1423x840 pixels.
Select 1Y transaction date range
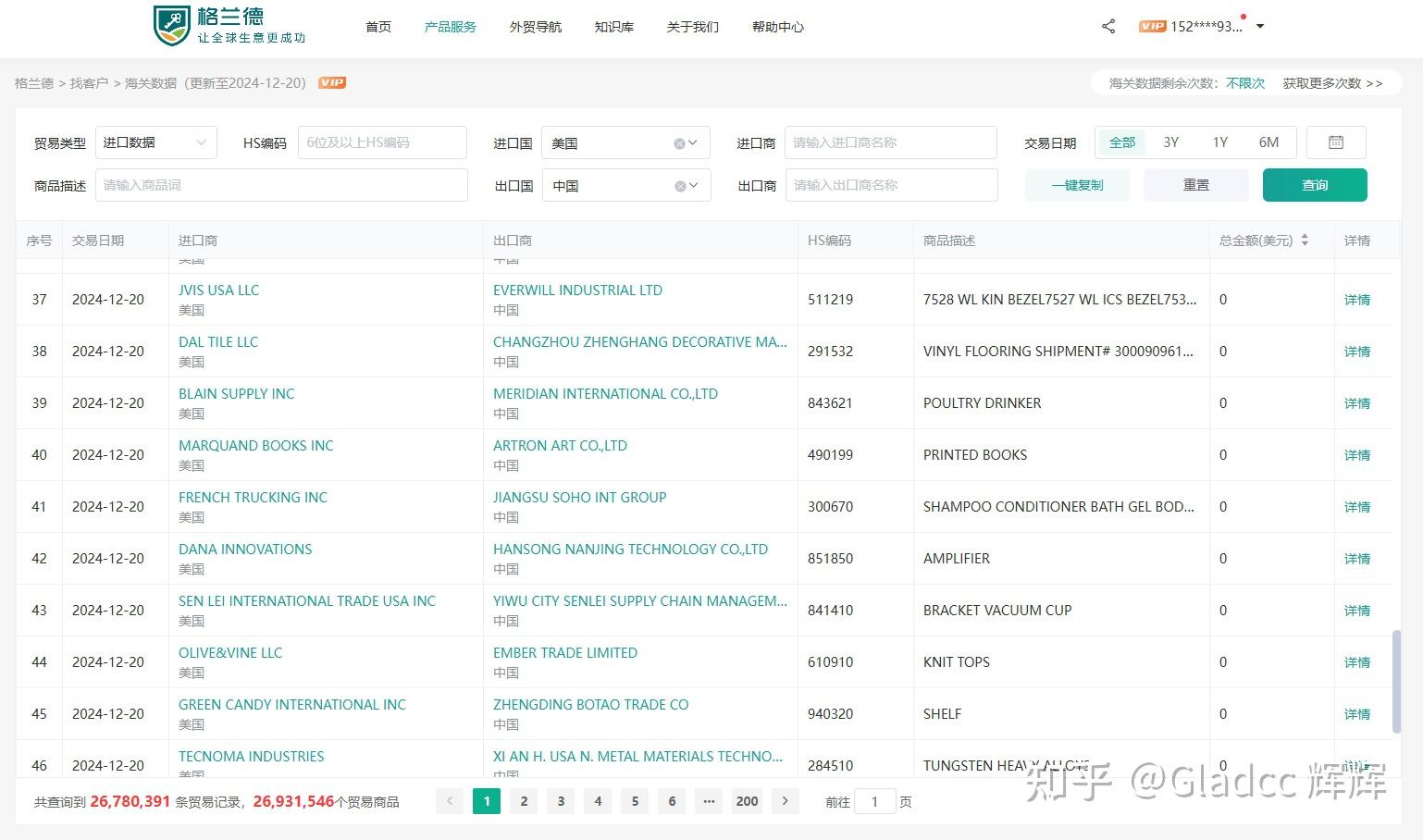coord(1220,142)
